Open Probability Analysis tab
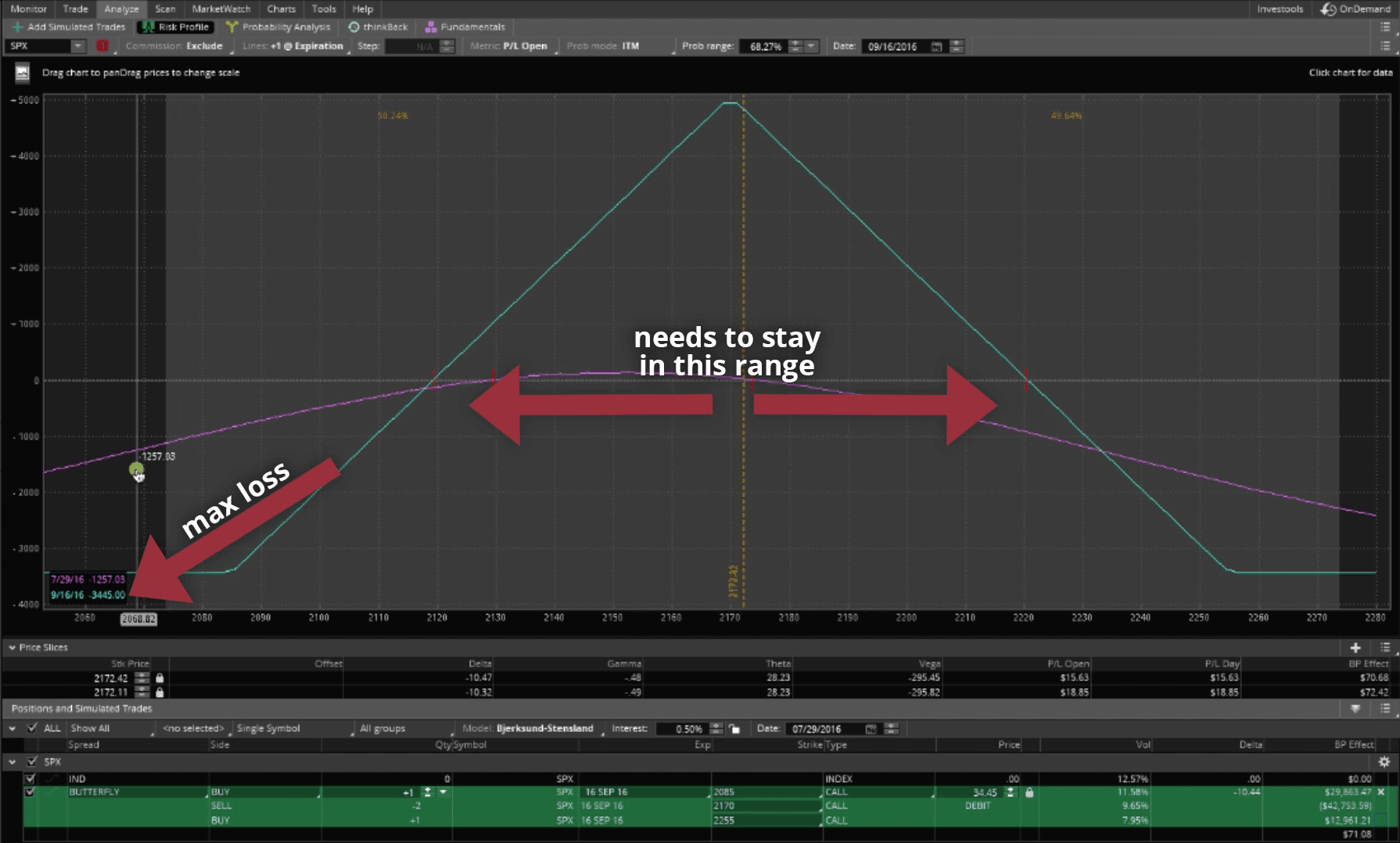This screenshot has height=843, width=1400. [x=278, y=27]
